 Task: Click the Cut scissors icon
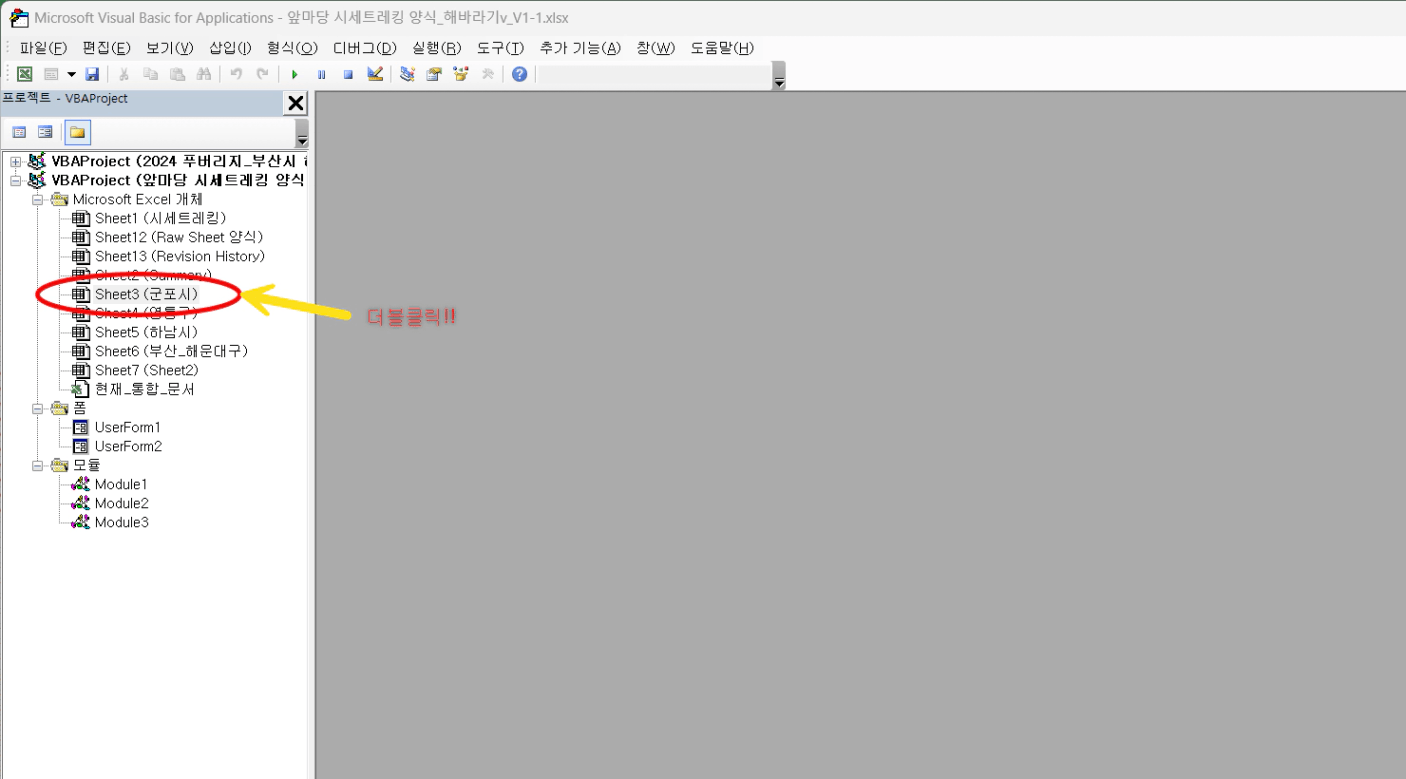124,74
